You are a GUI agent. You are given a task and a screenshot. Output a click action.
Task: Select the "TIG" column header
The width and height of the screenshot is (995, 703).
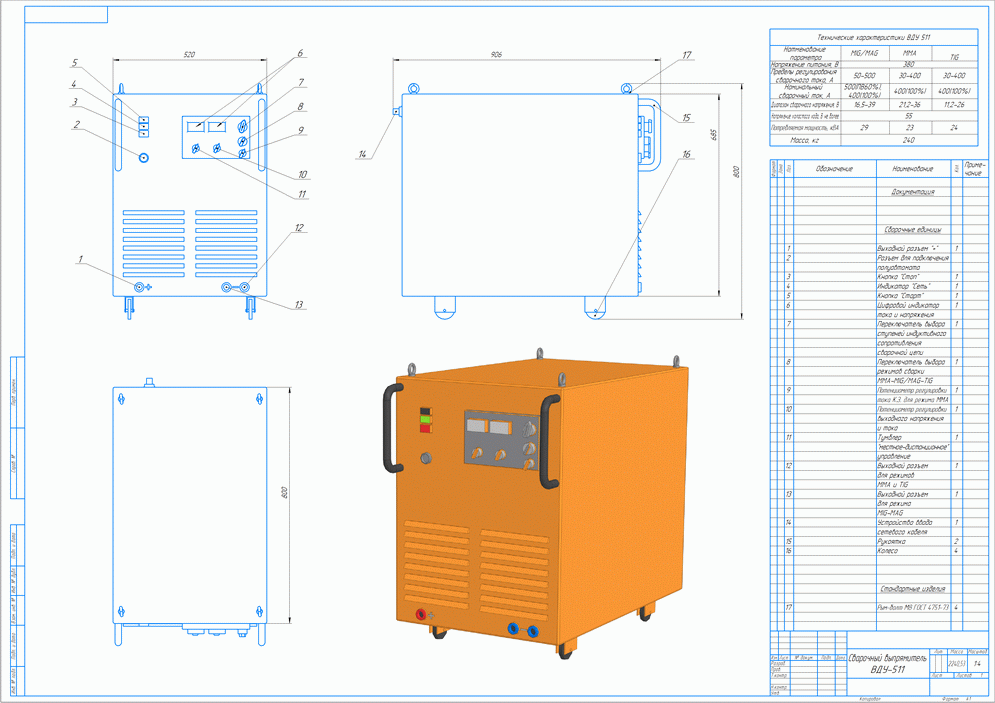click(x=954, y=57)
